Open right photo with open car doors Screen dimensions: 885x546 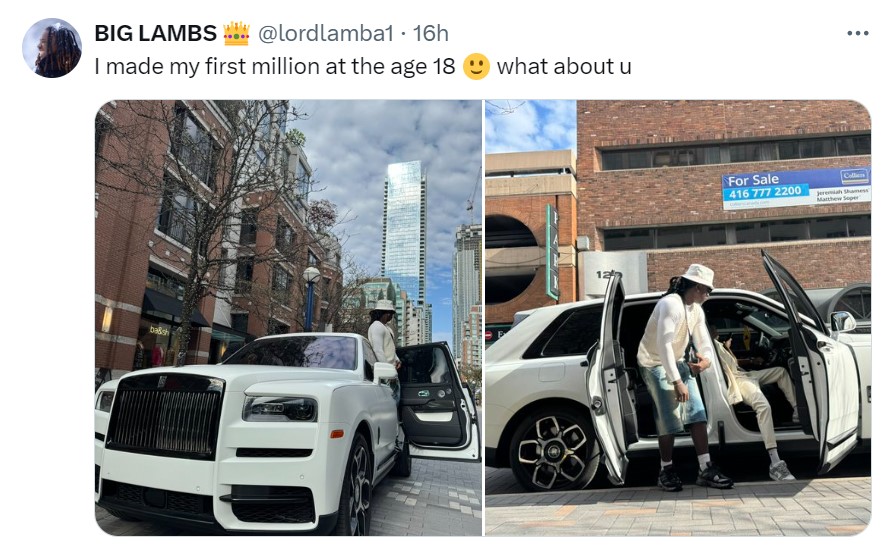[x=678, y=317]
